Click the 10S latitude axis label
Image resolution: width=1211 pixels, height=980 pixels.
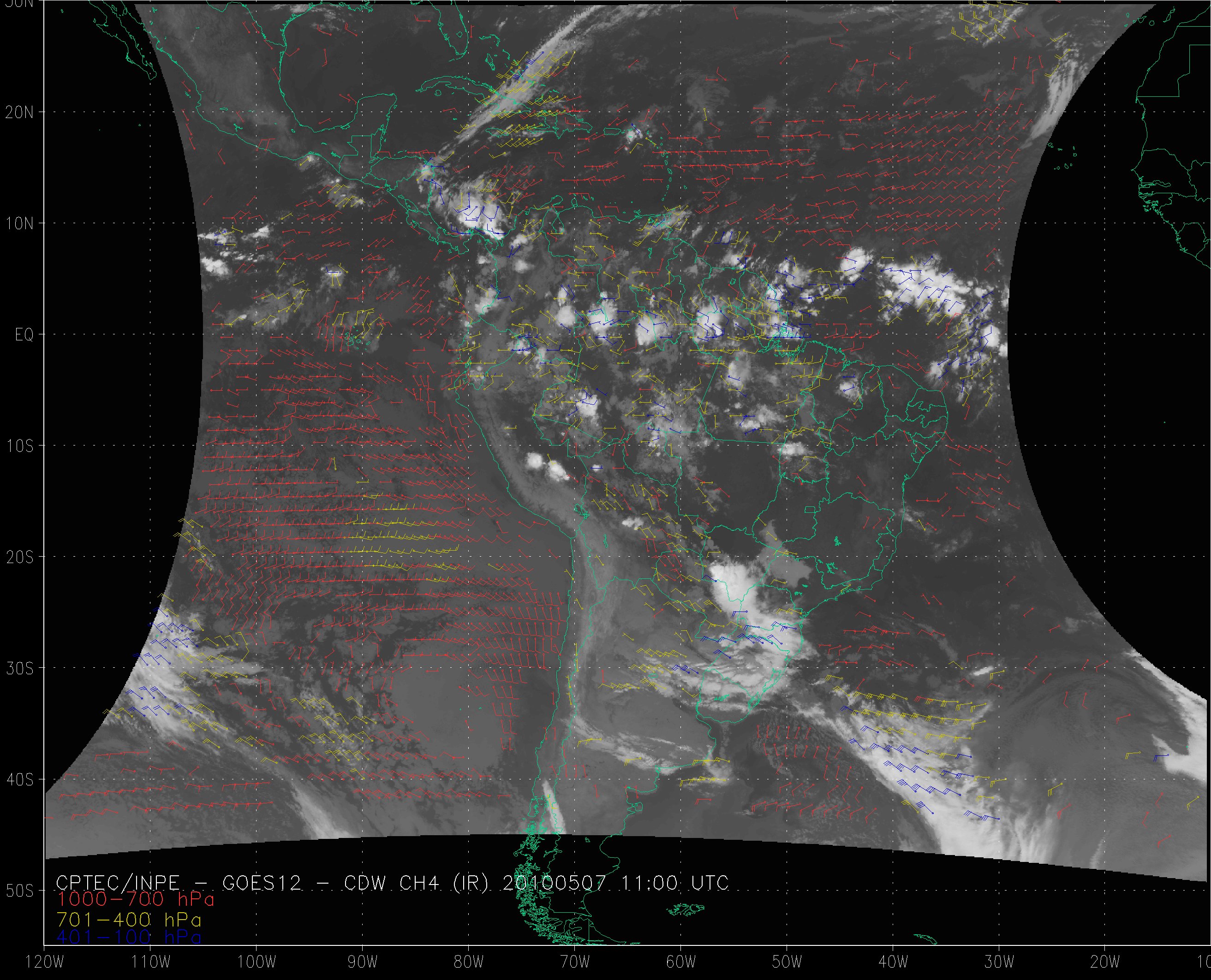pos(19,446)
